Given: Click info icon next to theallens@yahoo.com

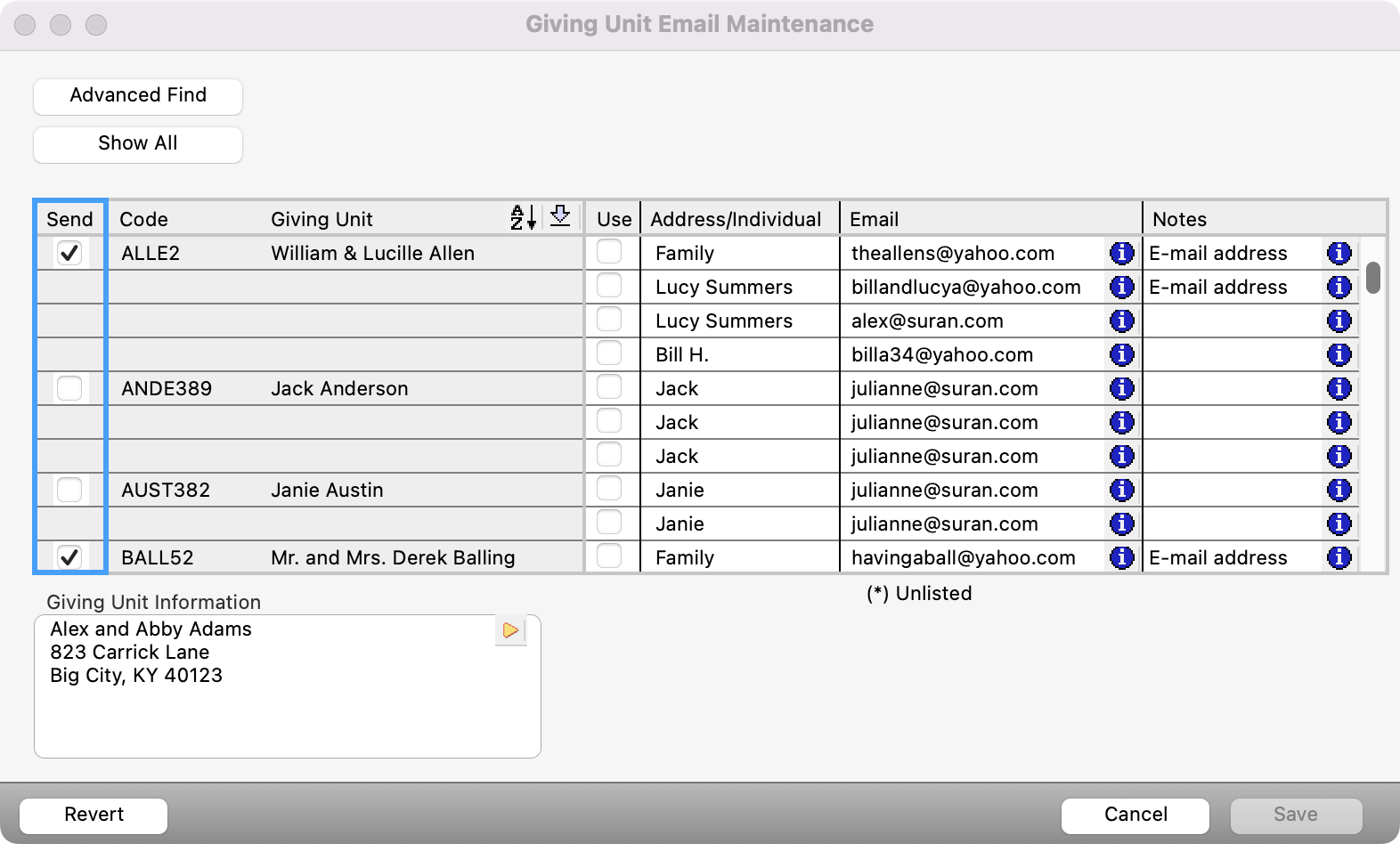Looking at the screenshot, I should click(x=1121, y=253).
